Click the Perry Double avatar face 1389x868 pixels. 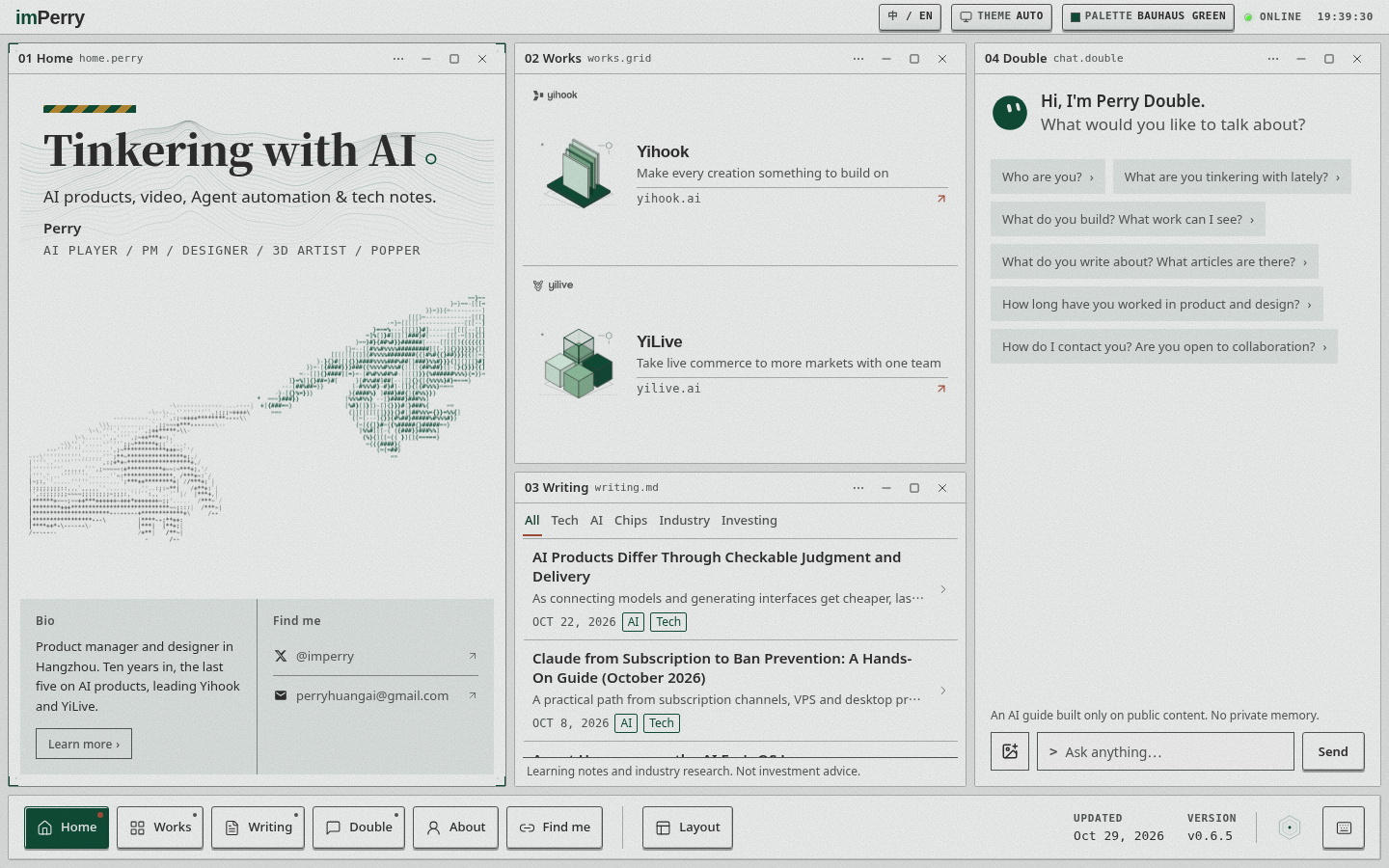tap(1010, 113)
